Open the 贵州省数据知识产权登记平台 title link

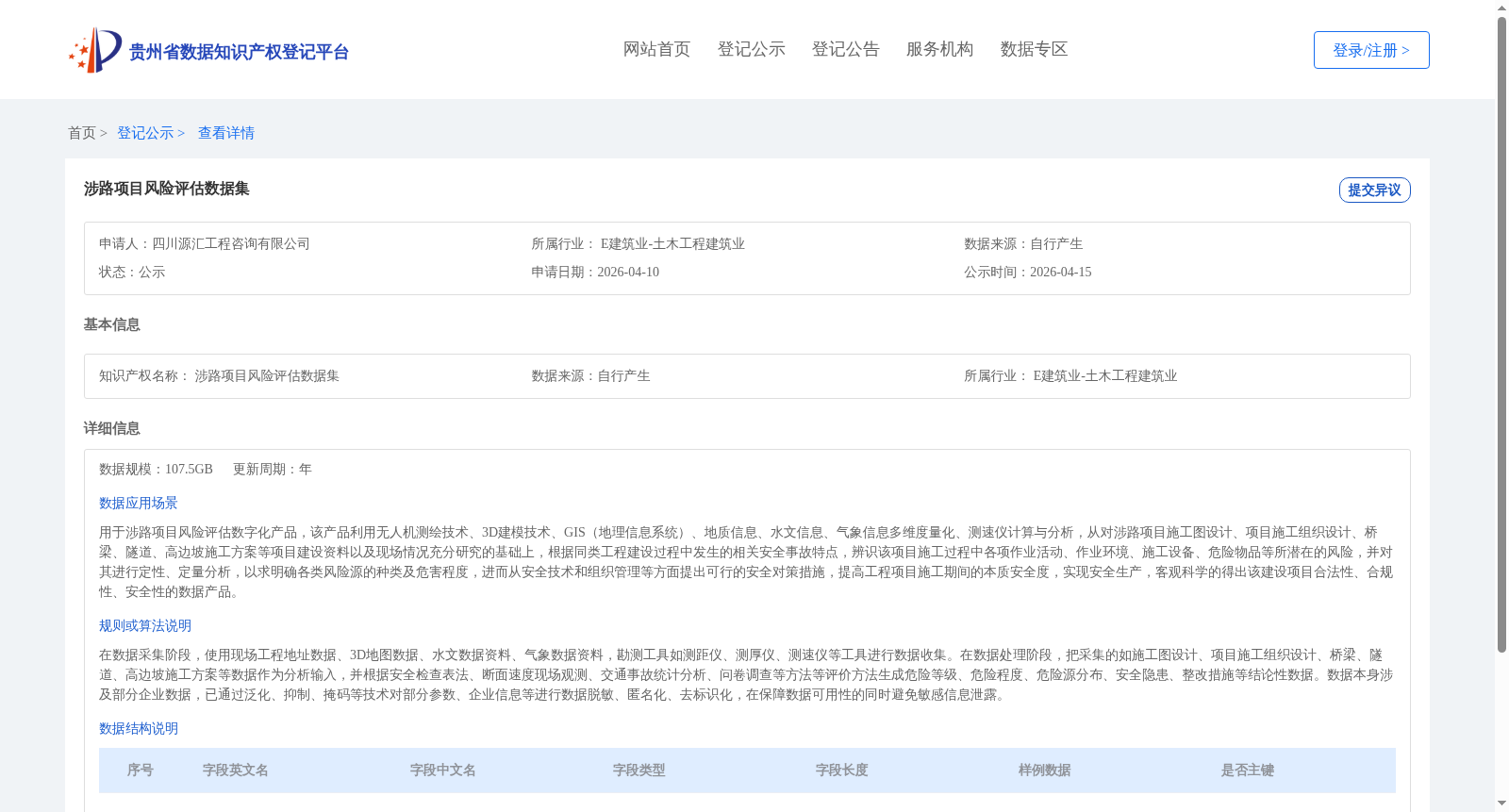[239, 52]
